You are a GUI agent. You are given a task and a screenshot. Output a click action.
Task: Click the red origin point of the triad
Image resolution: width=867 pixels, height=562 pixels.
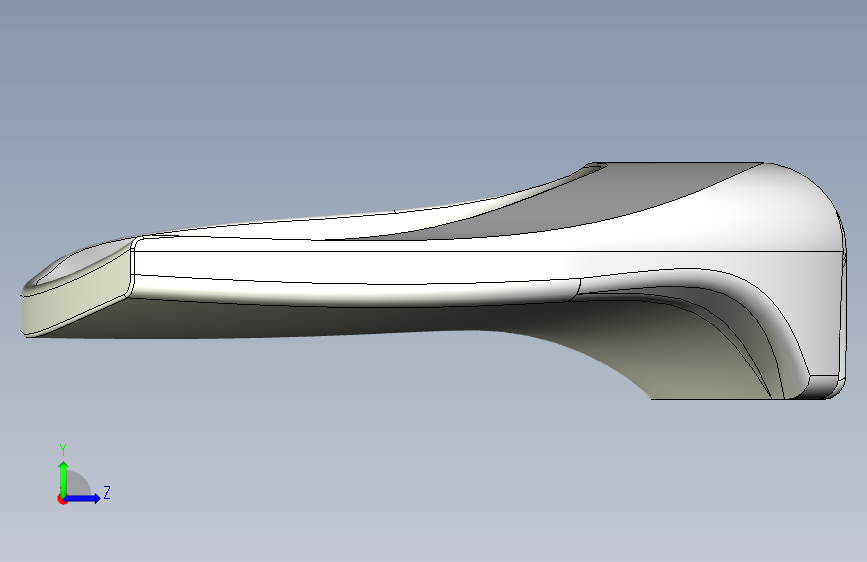tap(62, 499)
